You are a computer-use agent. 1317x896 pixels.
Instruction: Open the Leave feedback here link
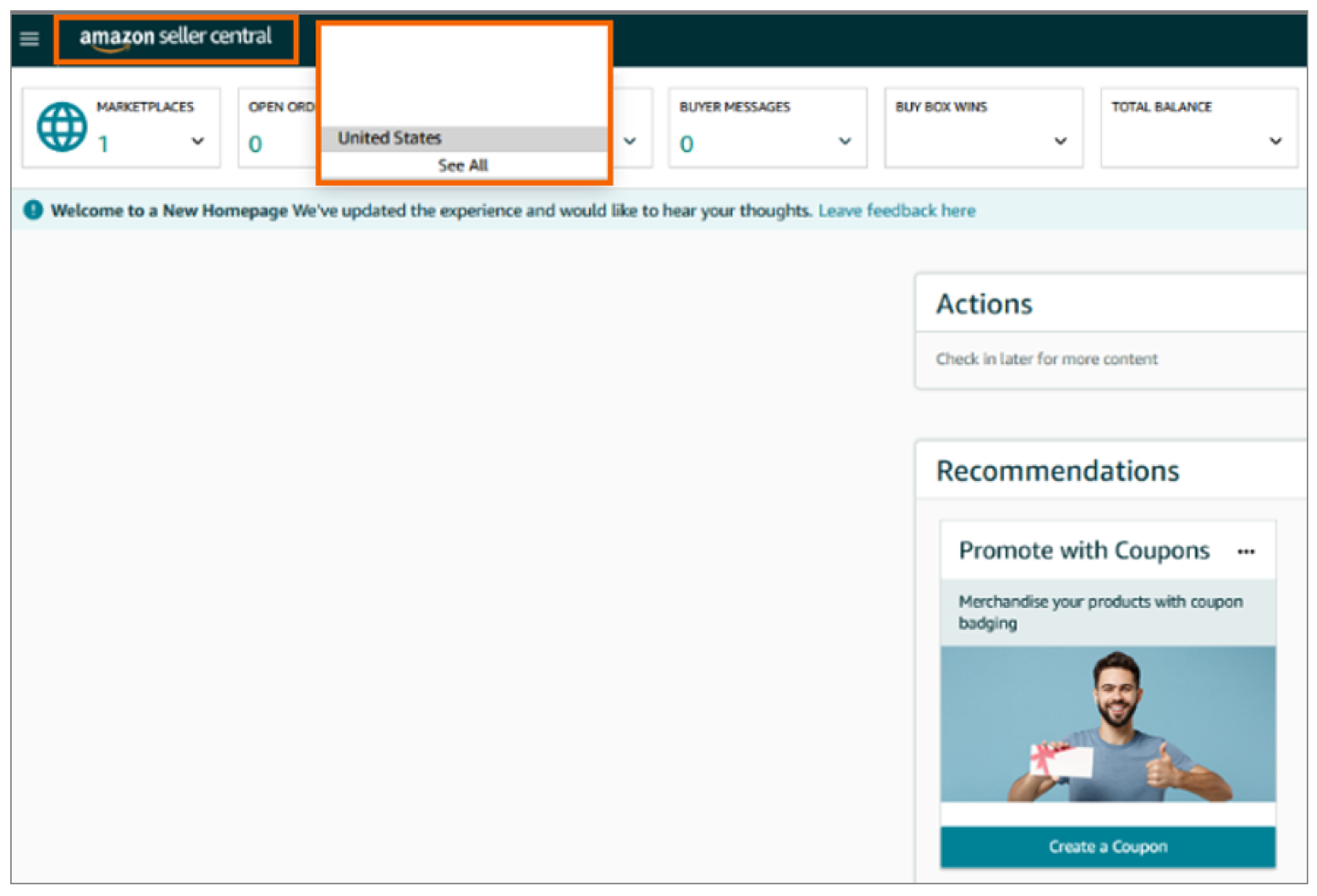coord(896,210)
